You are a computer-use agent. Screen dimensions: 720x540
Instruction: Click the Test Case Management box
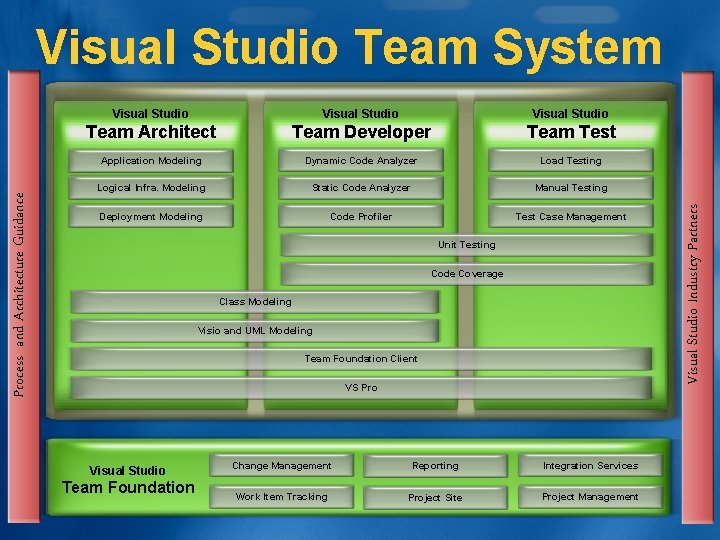tap(571, 216)
